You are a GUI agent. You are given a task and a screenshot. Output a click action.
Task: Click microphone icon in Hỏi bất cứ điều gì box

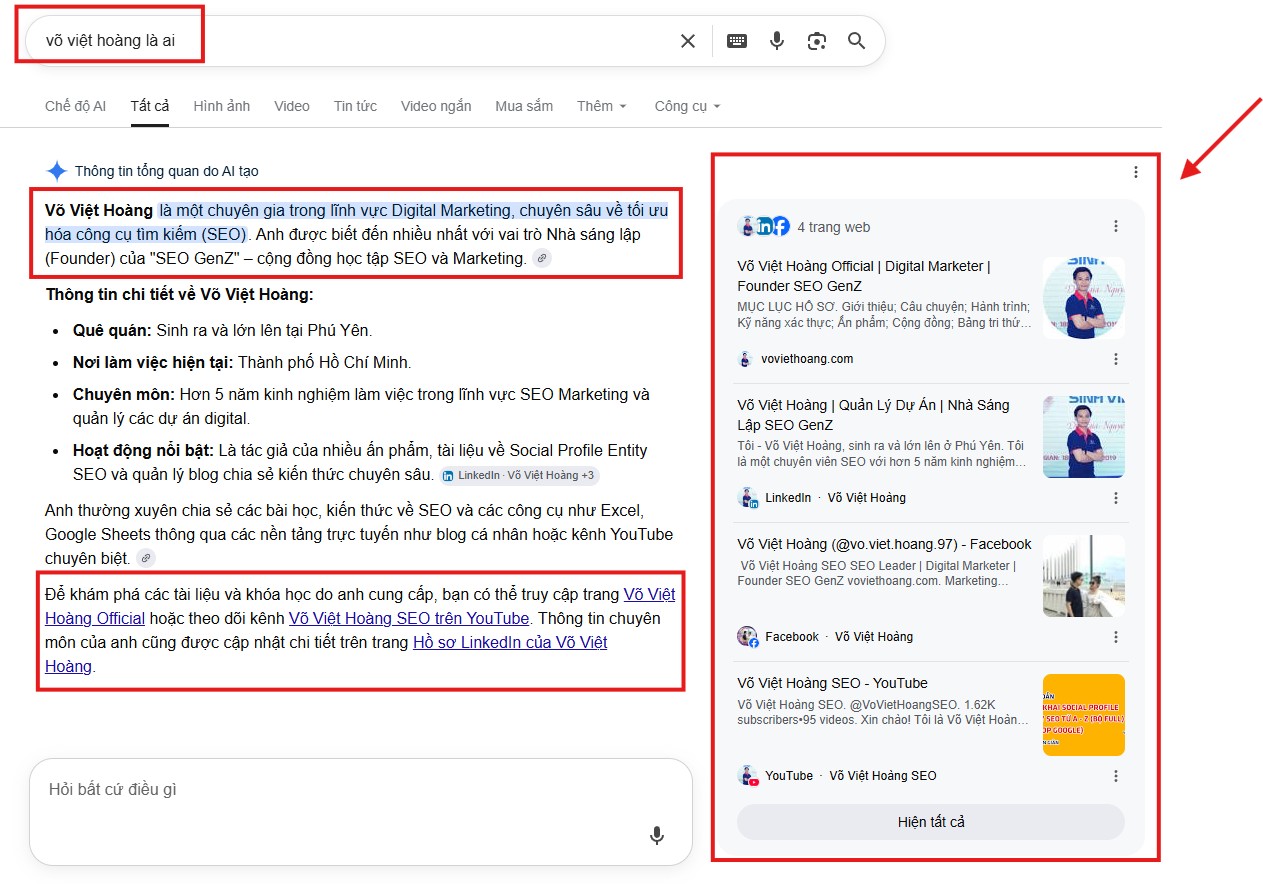click(657, 835)
